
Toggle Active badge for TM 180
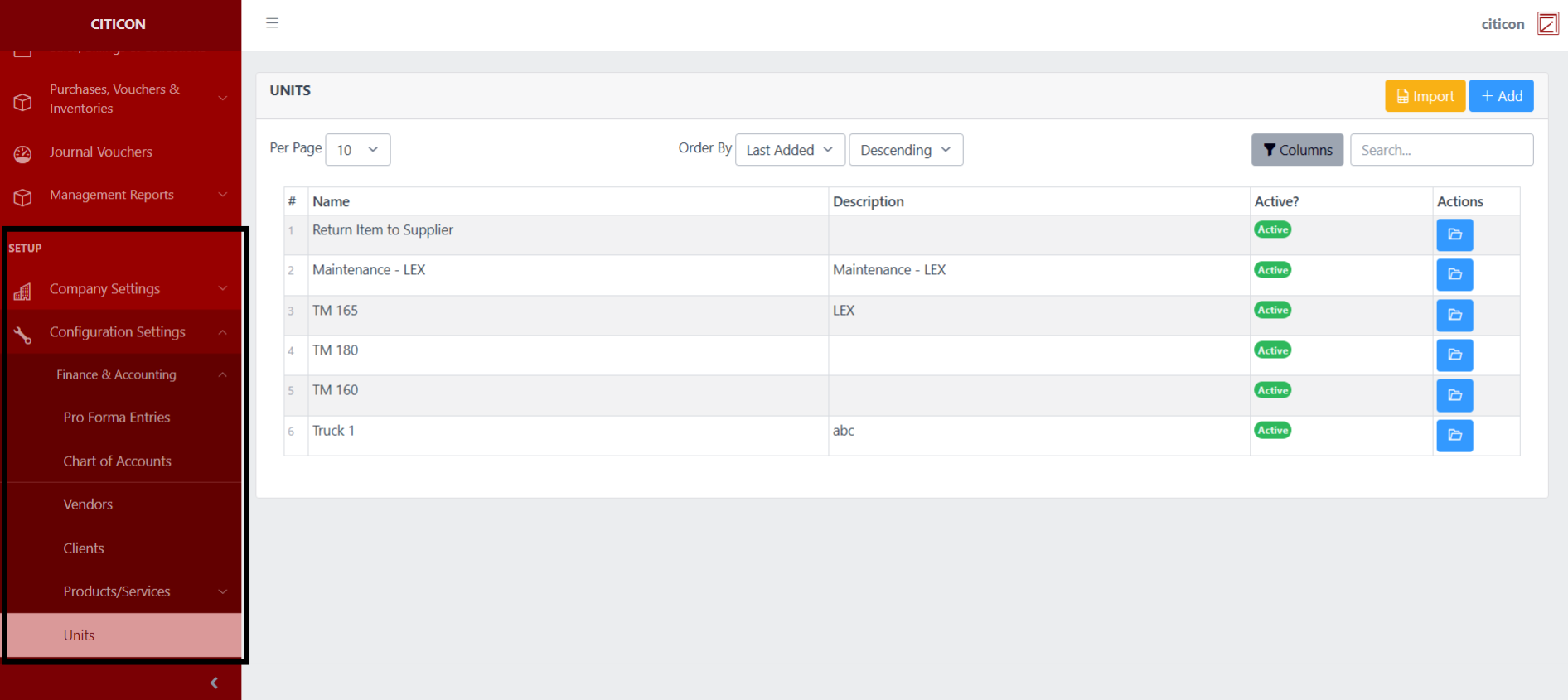(1272, 350)
